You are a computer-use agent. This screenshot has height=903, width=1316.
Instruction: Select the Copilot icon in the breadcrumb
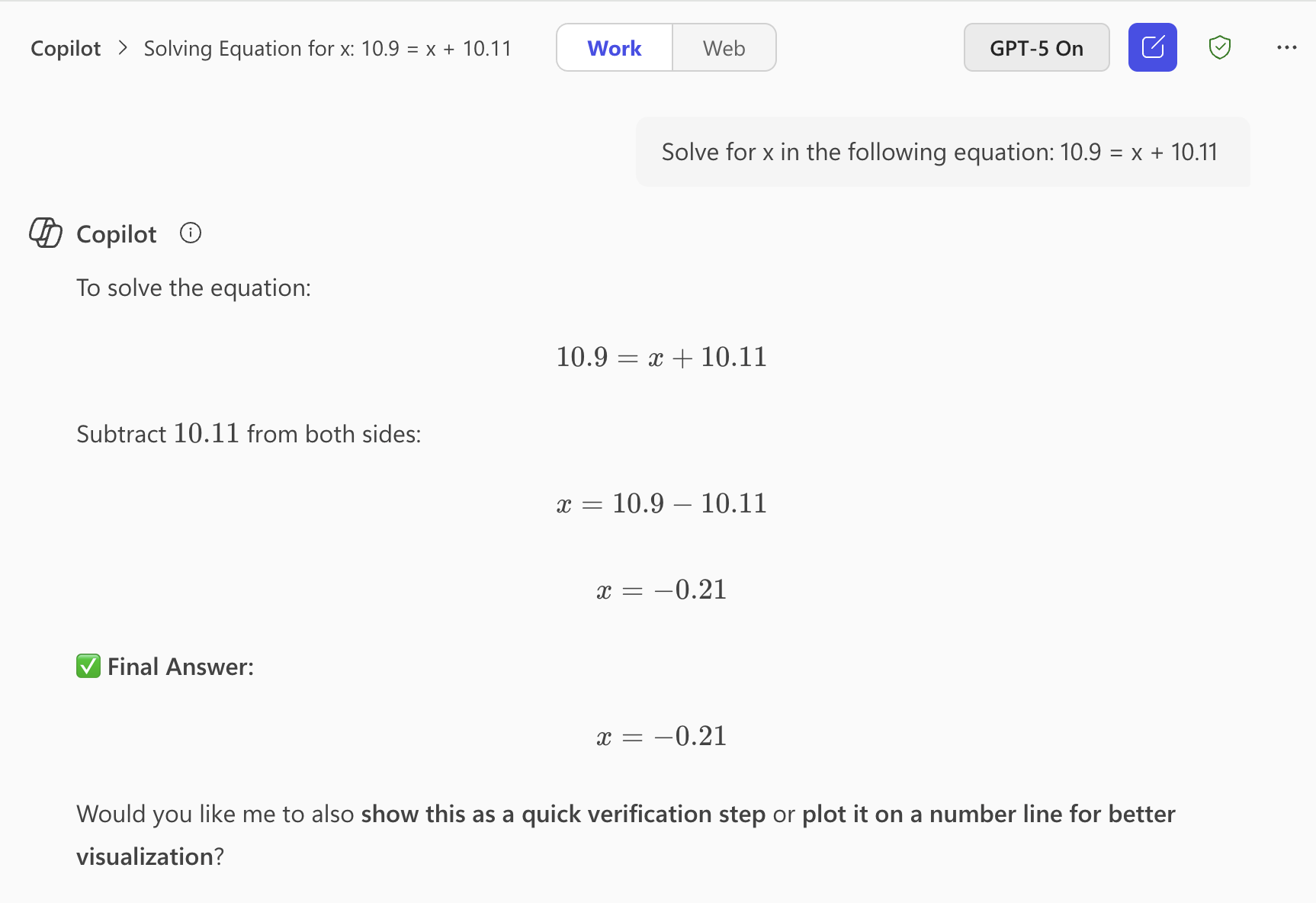pyautogui.click(x=65, y=48)
